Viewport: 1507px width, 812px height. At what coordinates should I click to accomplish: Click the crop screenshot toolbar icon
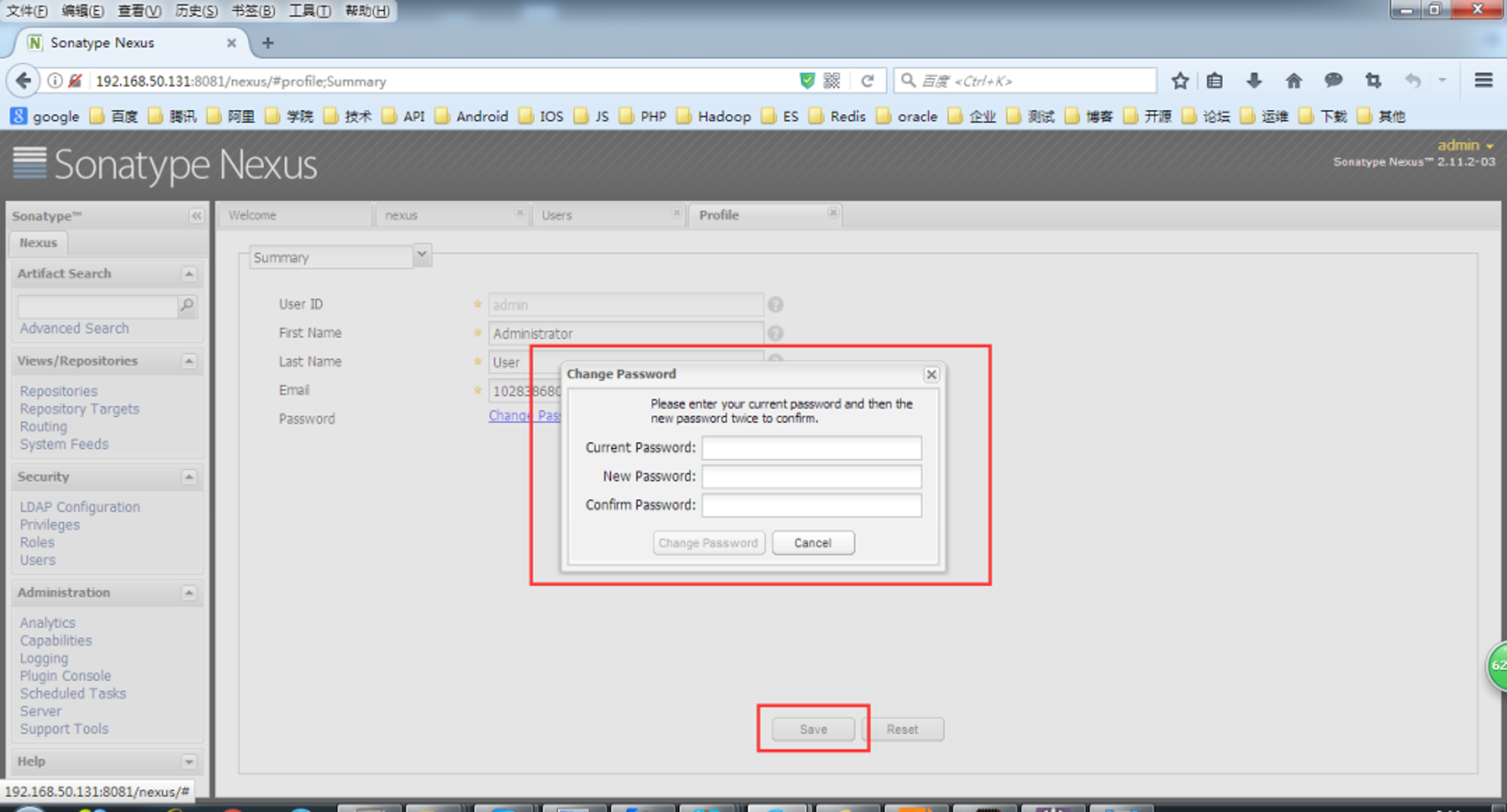coord(1373,81)
